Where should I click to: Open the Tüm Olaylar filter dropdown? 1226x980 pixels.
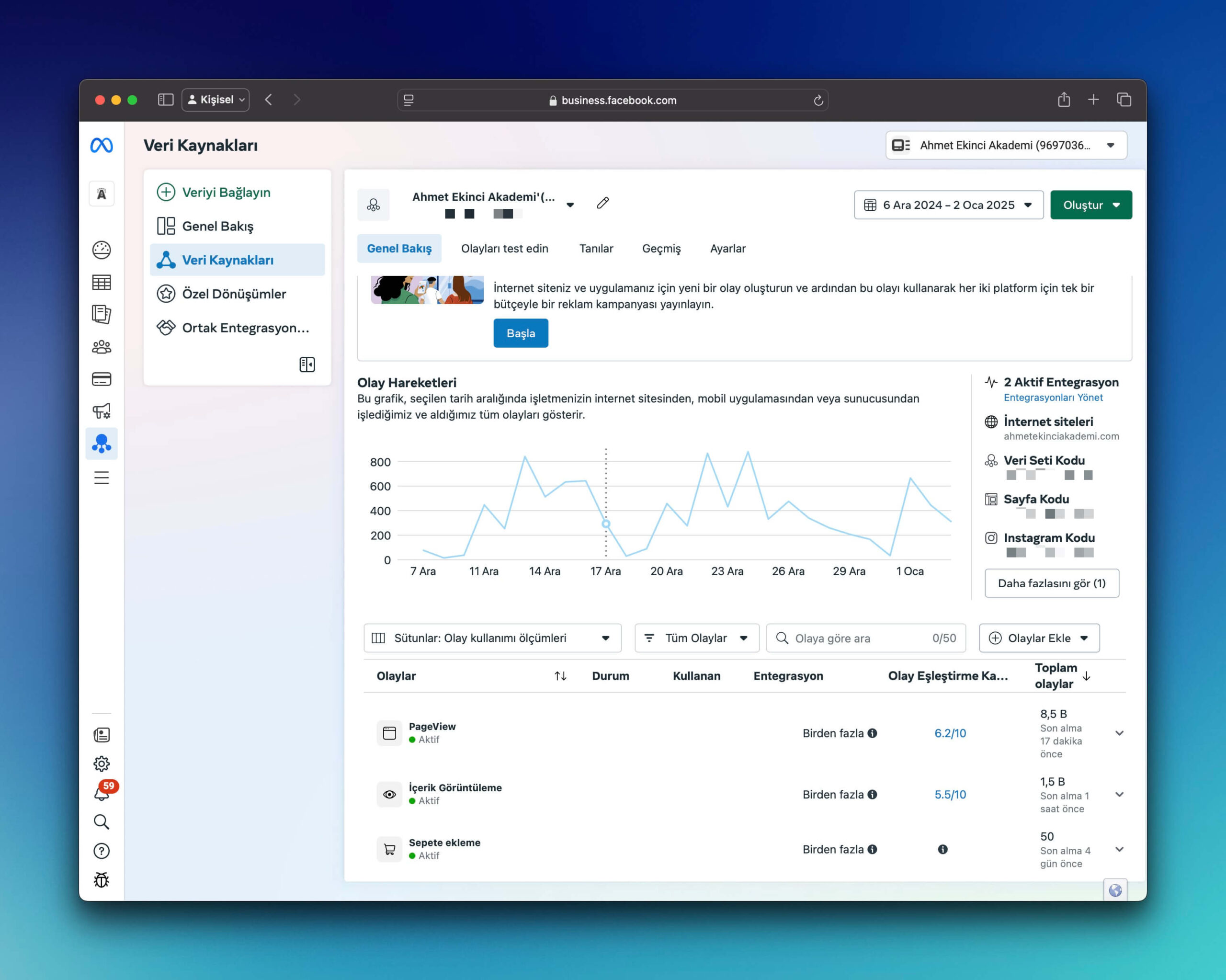697,638
